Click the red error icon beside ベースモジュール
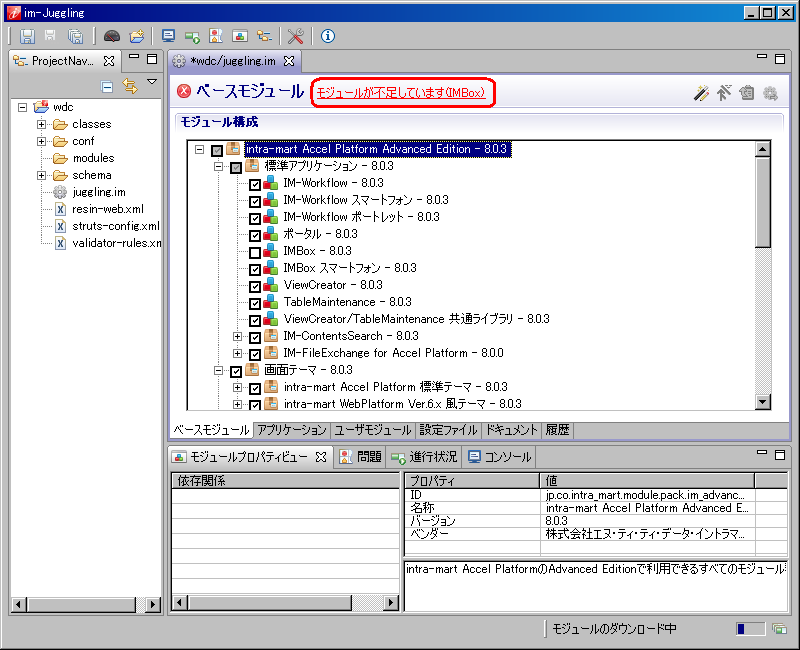Image resolution: width=800 pixels, height=650 pixels. coord(184,91)
